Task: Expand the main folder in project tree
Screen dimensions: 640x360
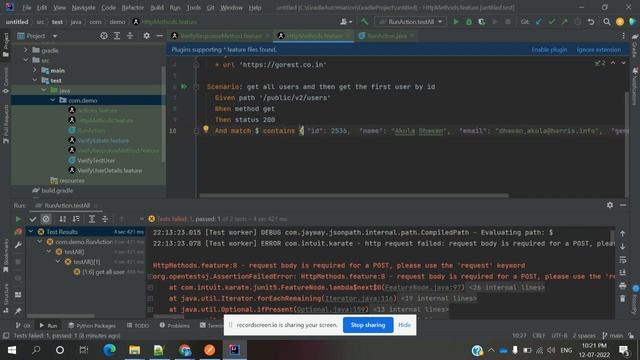Action: [x=35, y=70]
